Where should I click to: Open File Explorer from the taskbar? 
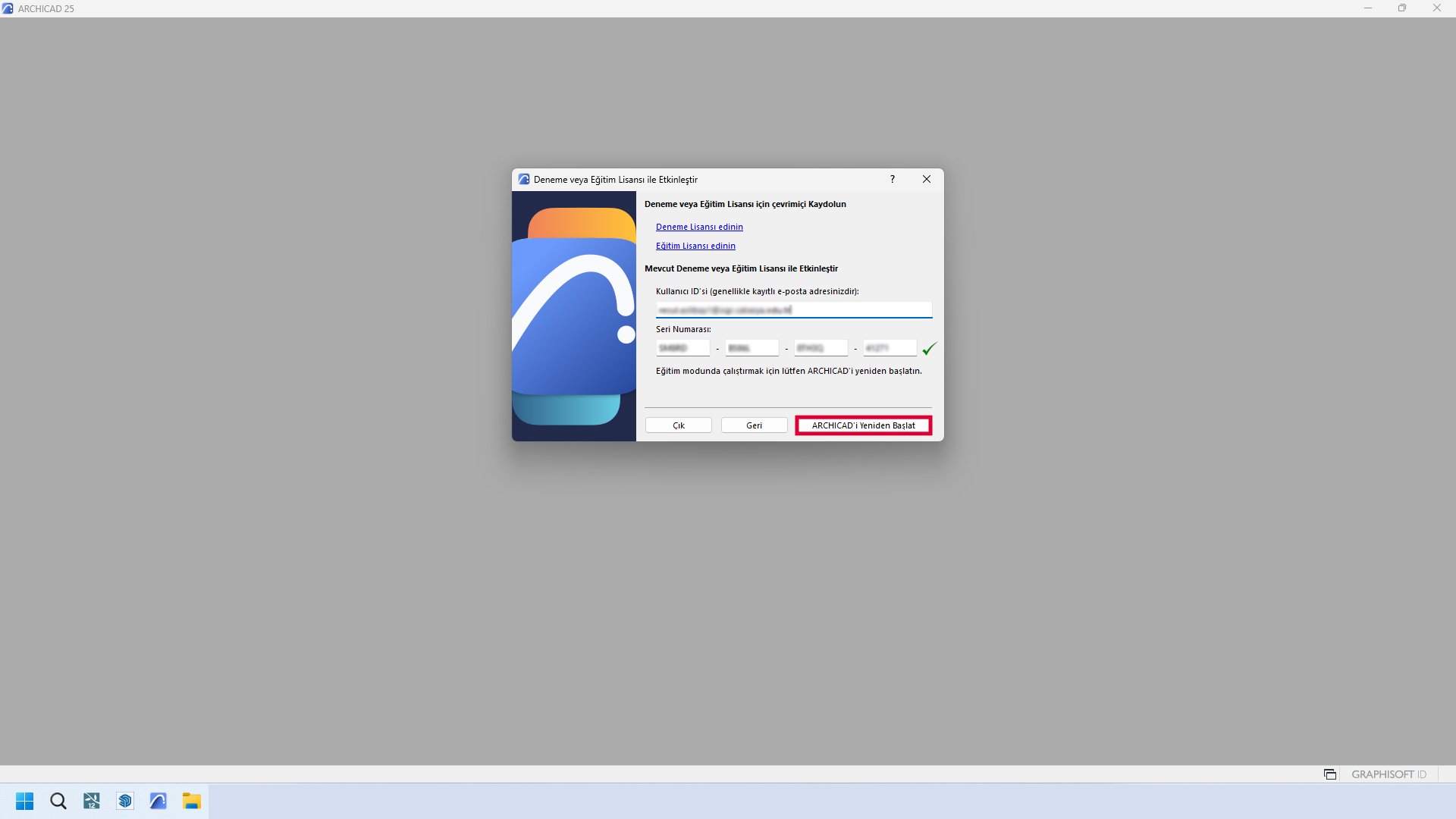tap(191, 801)
